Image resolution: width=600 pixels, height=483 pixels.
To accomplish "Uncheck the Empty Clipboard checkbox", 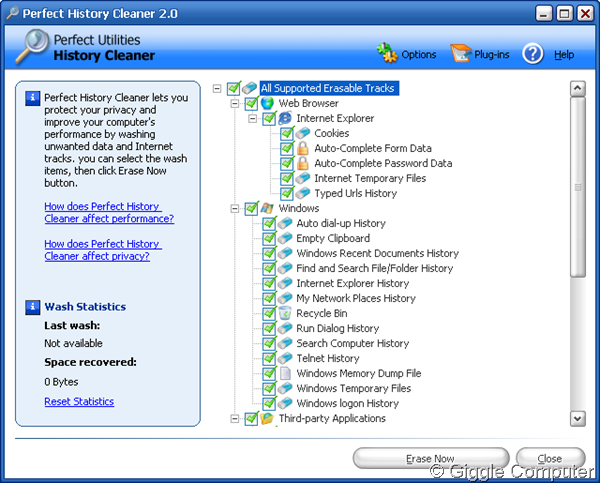I will (x=269, y=238).
